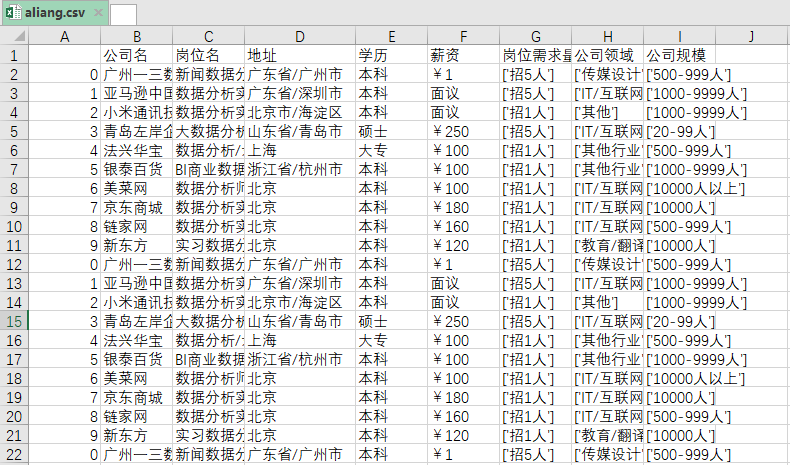Select ￥180 salary cell in row 9
The width and height of the screenshot is (790, 465).
pyautogui.click(x=464, y=208)
